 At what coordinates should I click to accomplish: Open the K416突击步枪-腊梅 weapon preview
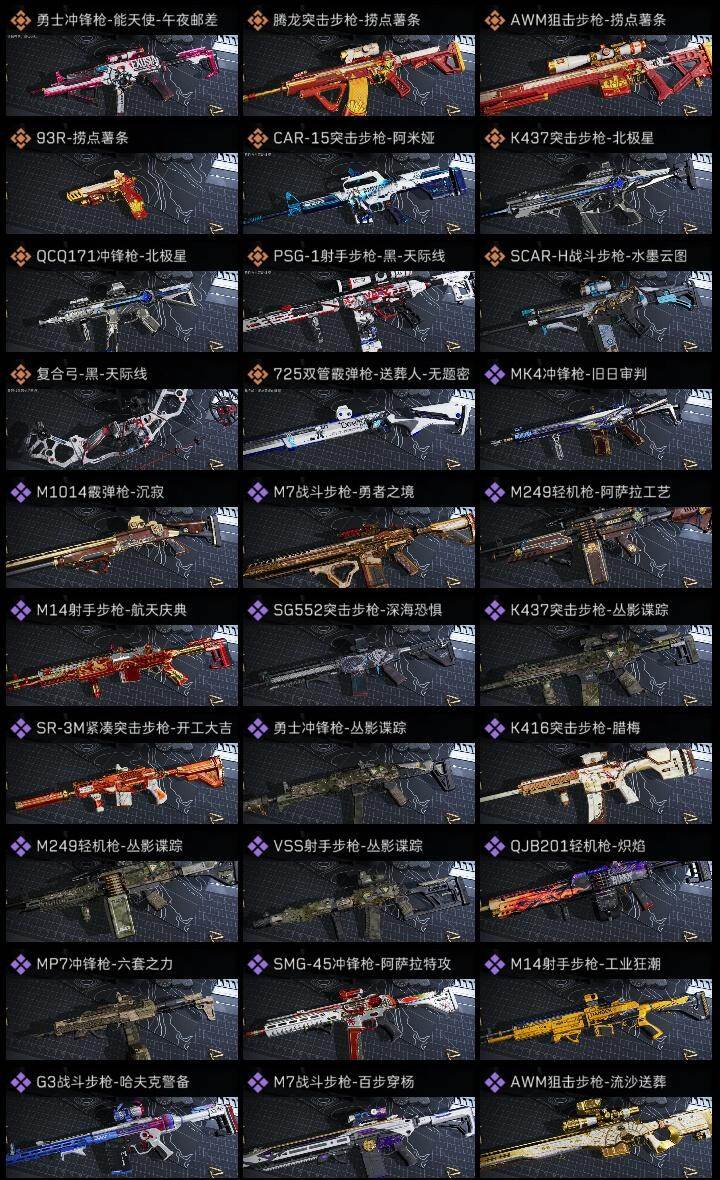click(x=596, y=783)
